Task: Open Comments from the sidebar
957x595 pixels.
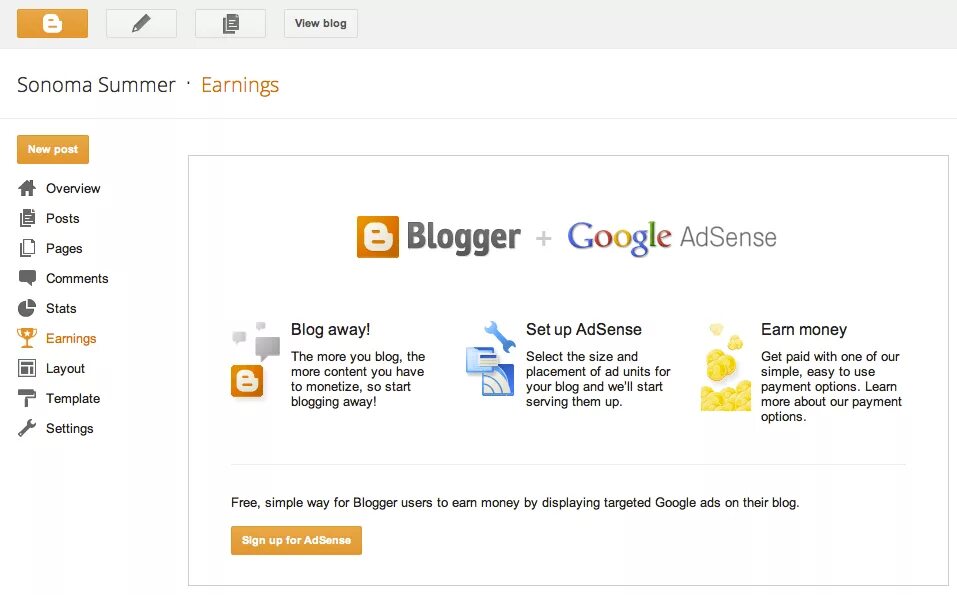Action: point(77,278)
